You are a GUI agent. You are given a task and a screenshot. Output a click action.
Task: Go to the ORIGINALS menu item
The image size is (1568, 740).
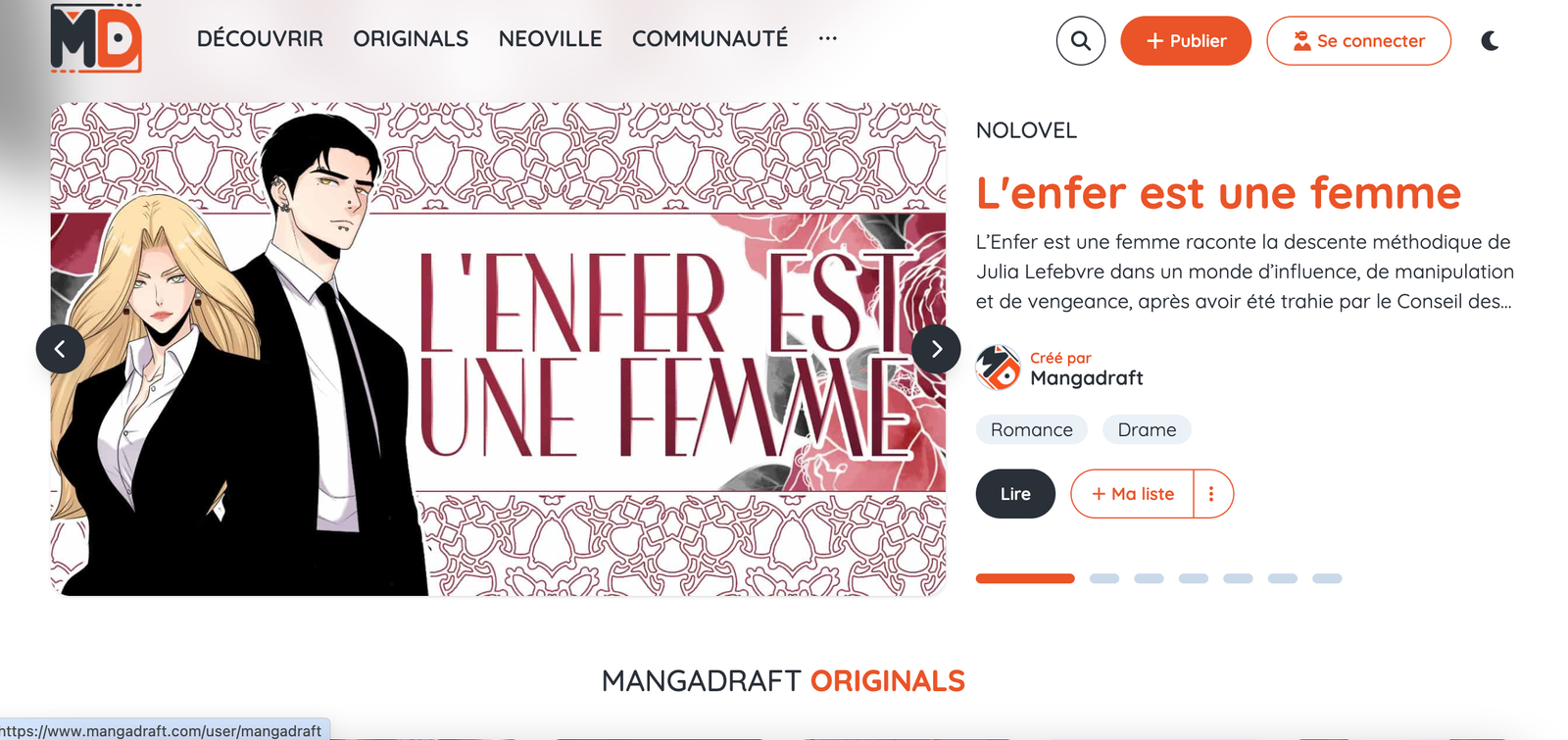coord(411,39)
